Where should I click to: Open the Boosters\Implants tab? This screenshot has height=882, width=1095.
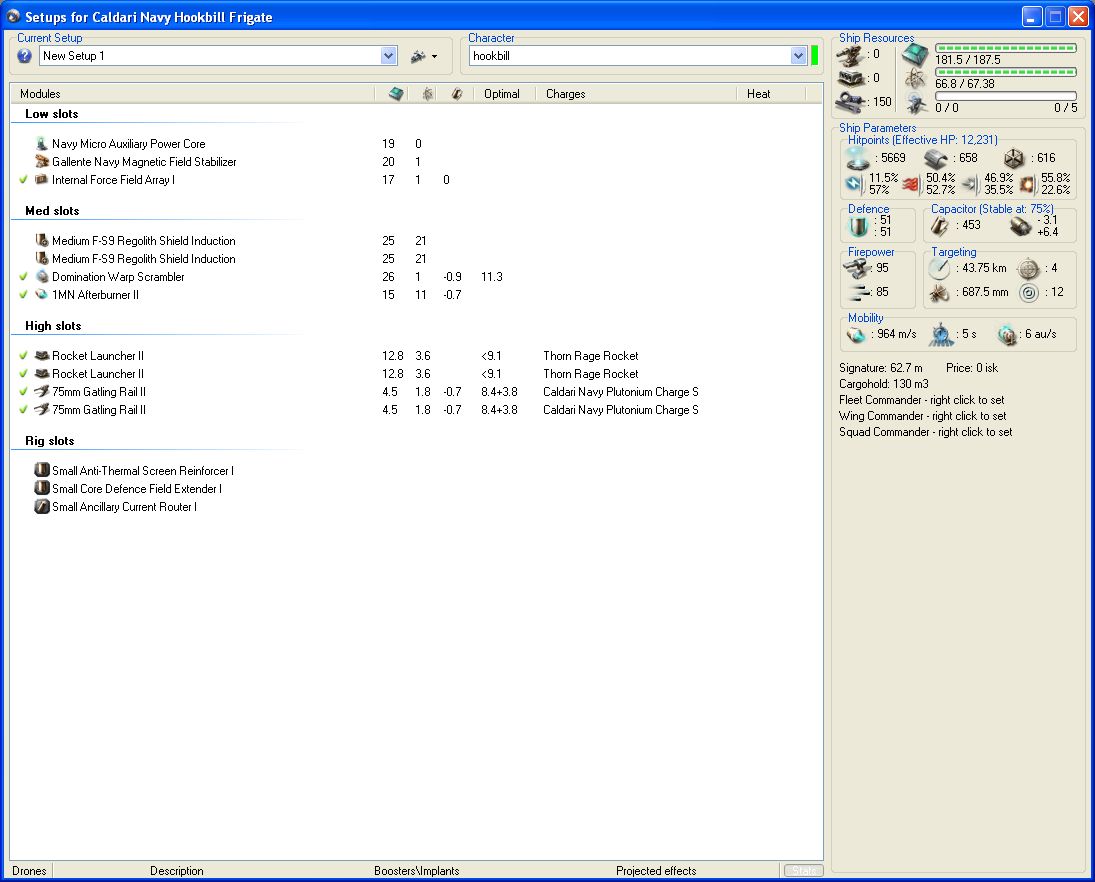[417, 871]
